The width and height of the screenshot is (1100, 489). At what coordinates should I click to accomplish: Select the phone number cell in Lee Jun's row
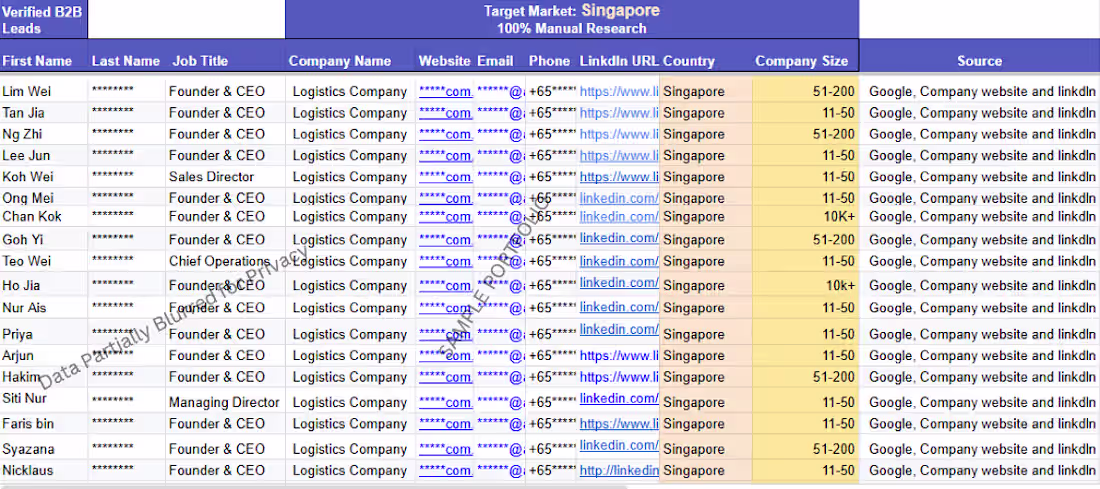click(551, 156)
